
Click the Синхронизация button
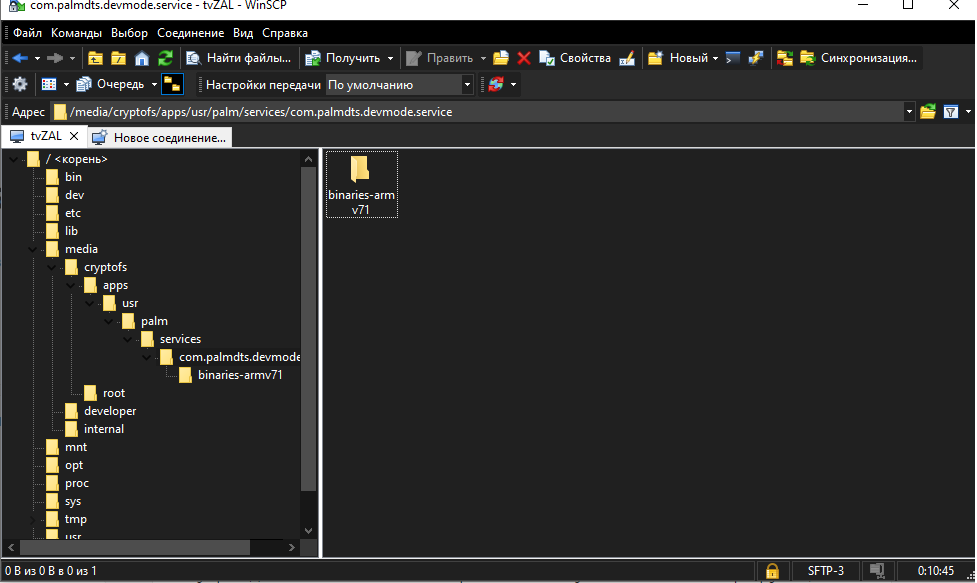click(857, 58)
